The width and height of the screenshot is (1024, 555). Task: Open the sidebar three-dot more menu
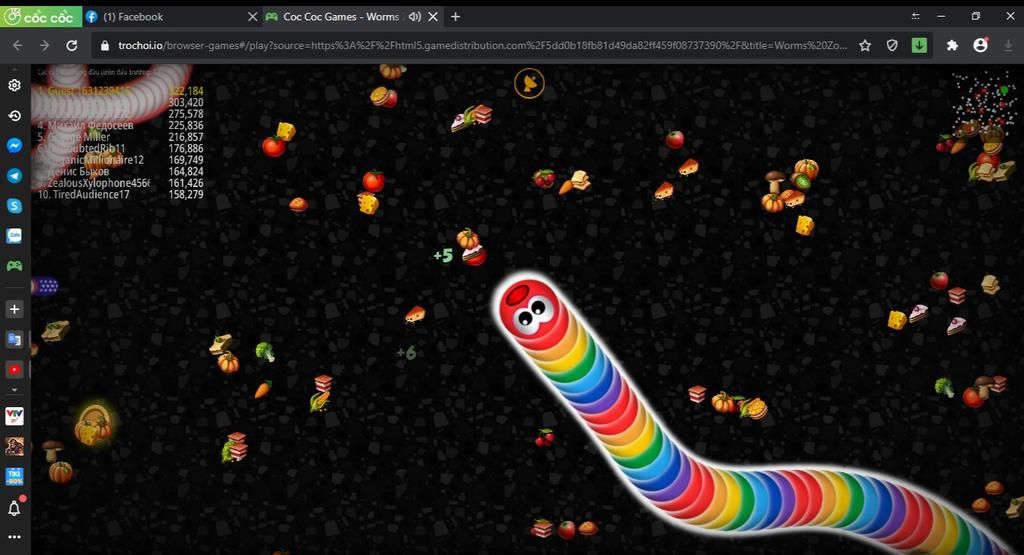point(14,537)
